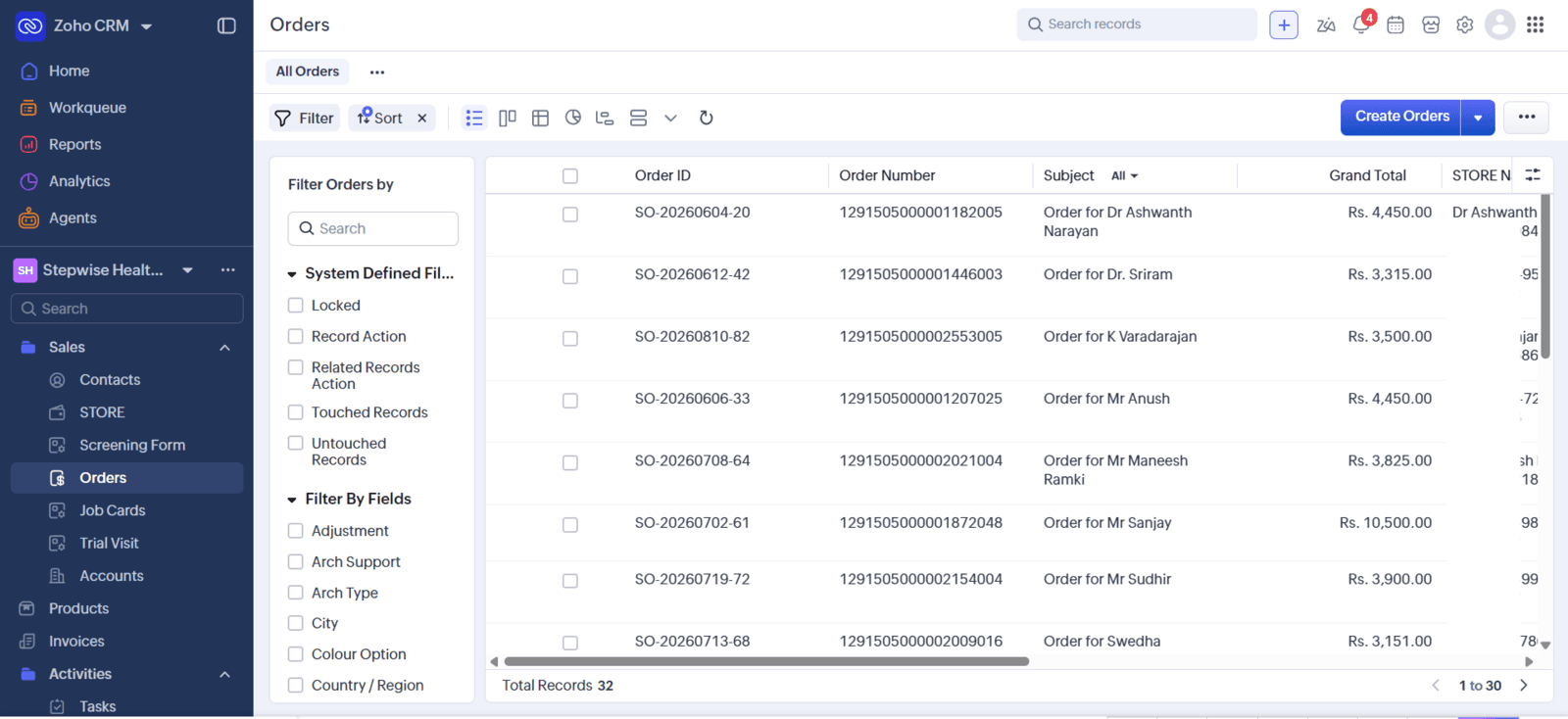Open the STORE module
The image size is (1568, 719).
[102, 412]
